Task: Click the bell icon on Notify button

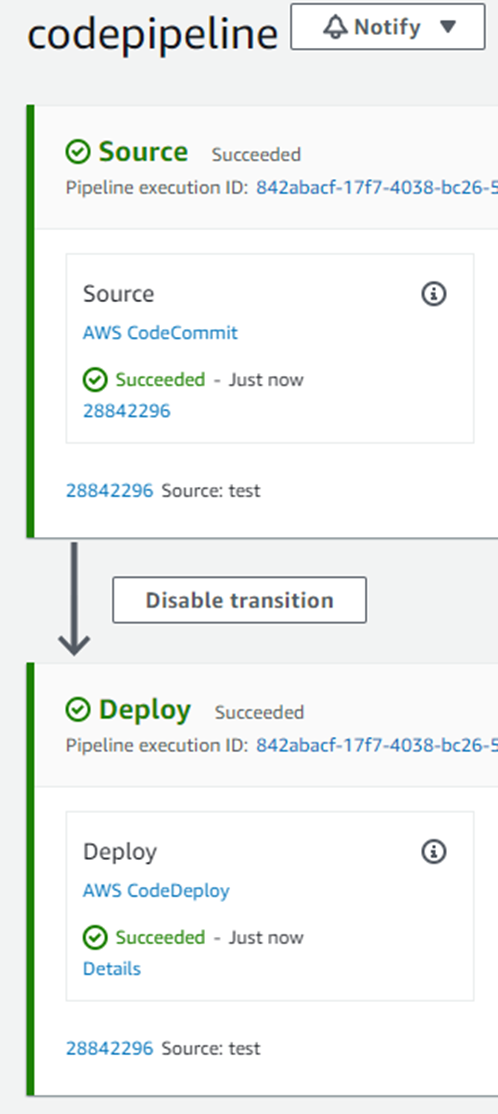Action: coord(335,27)
